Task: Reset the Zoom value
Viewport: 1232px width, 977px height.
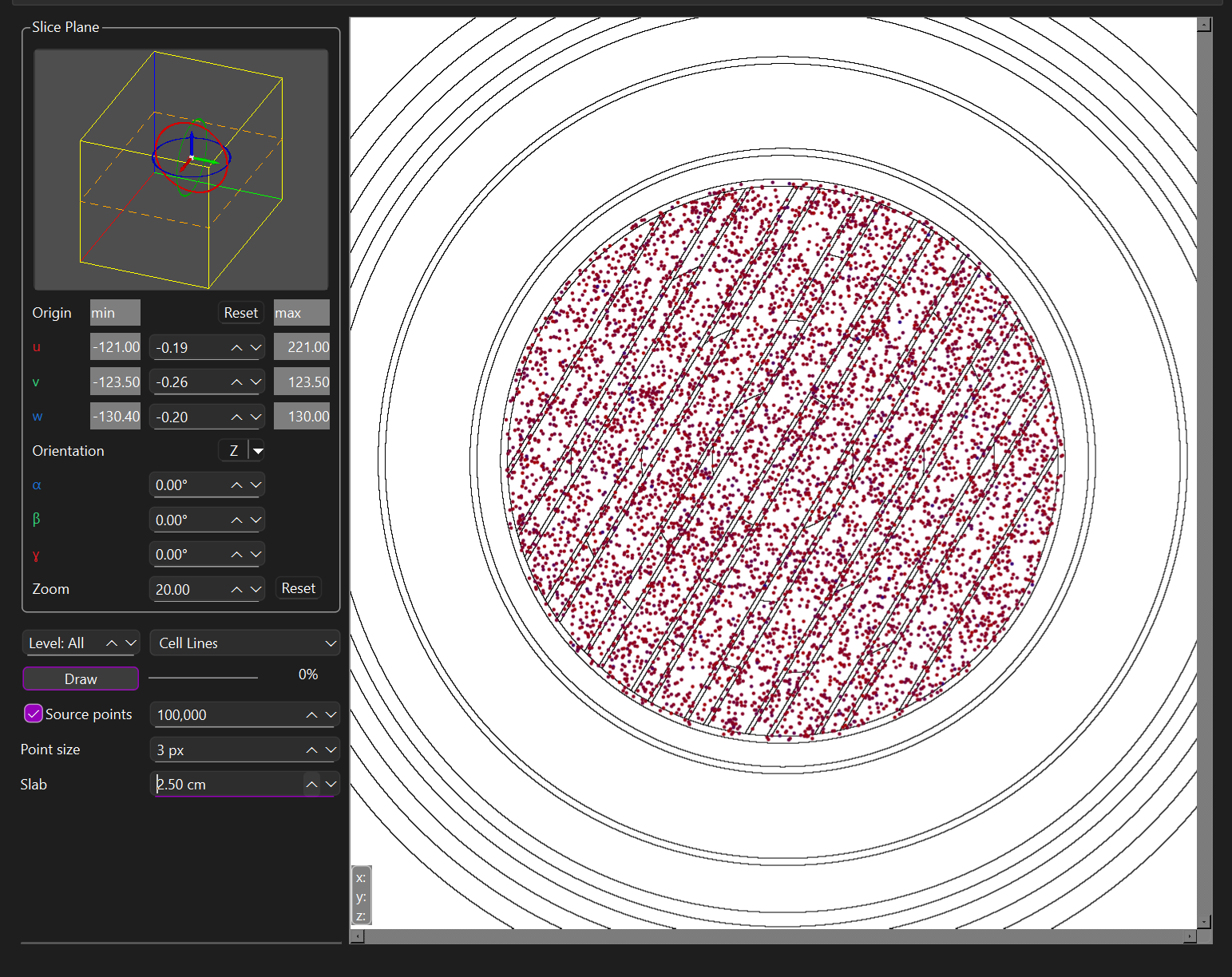Action: coord(299,588)
